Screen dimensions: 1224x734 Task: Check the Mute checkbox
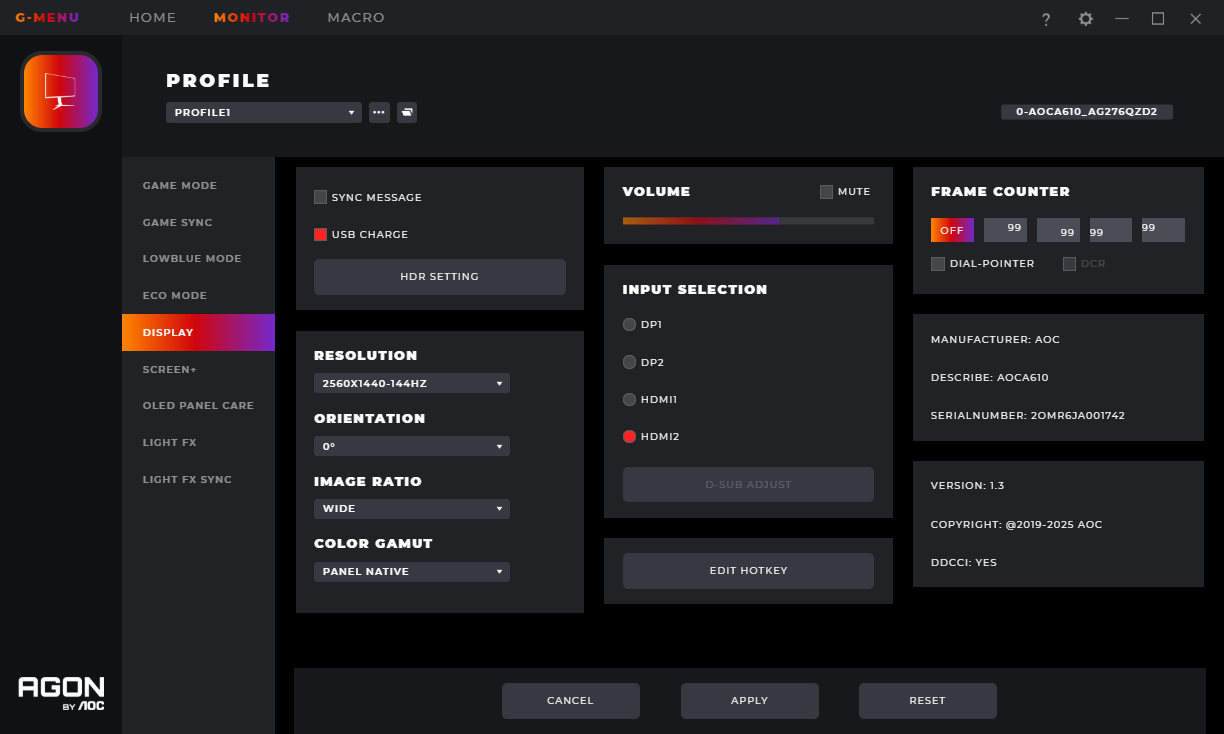(826, 192)
